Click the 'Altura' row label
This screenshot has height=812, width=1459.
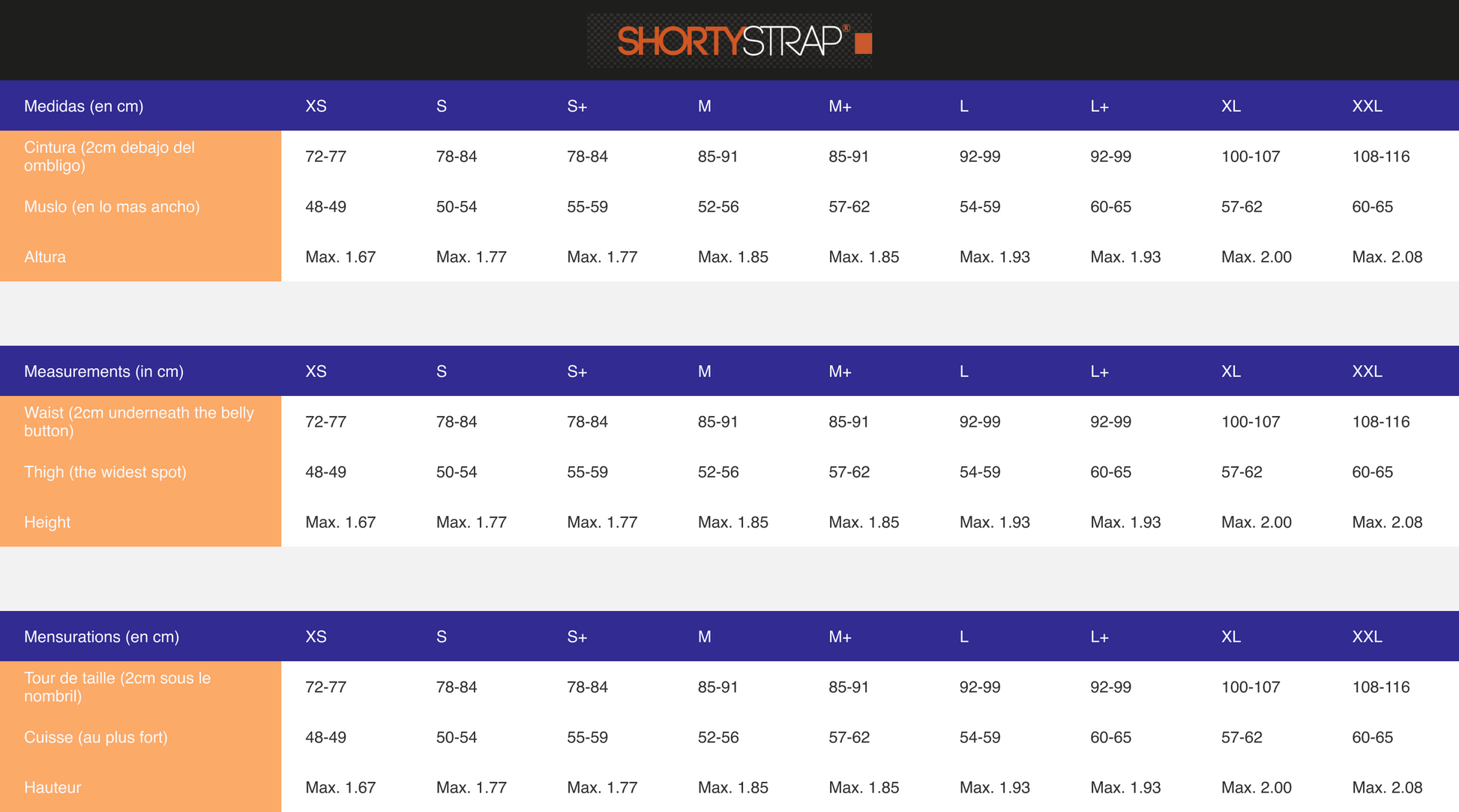[45, 257]
